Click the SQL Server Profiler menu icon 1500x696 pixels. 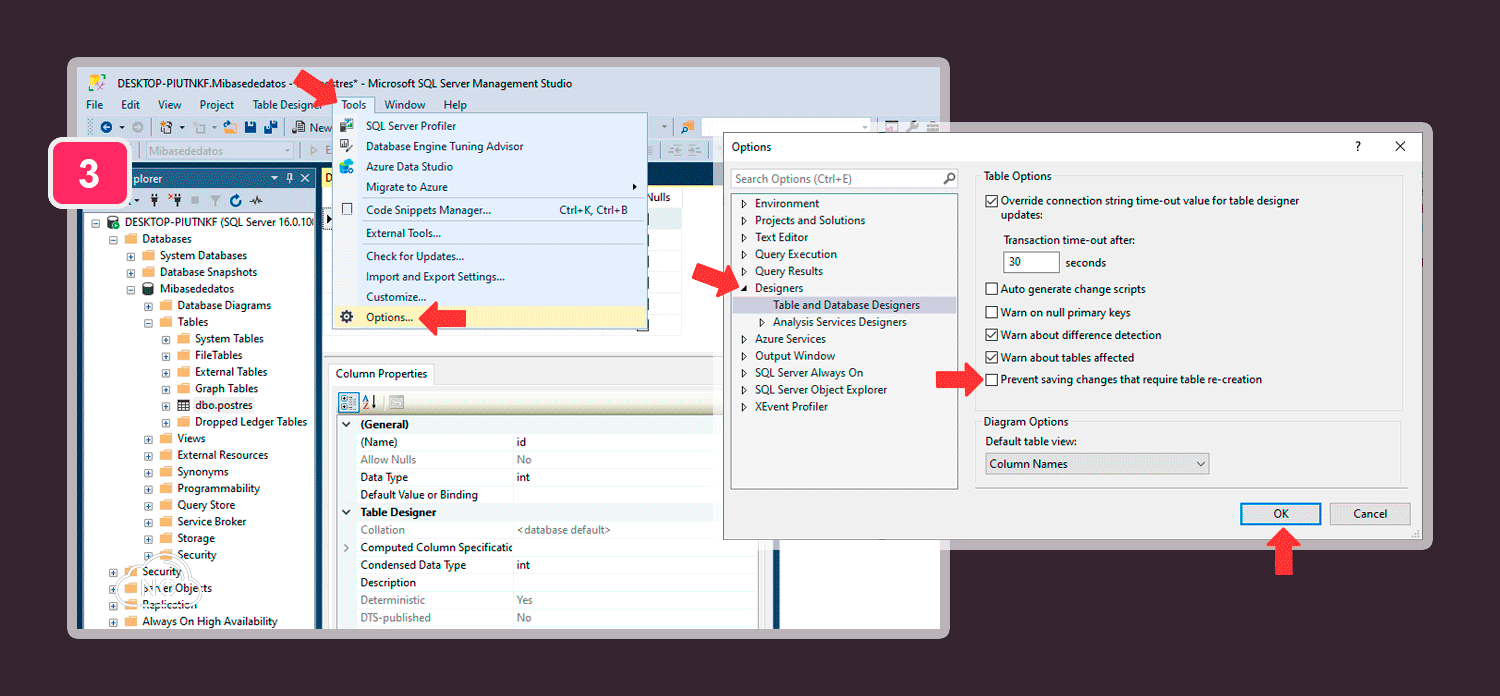coord(347,126)
